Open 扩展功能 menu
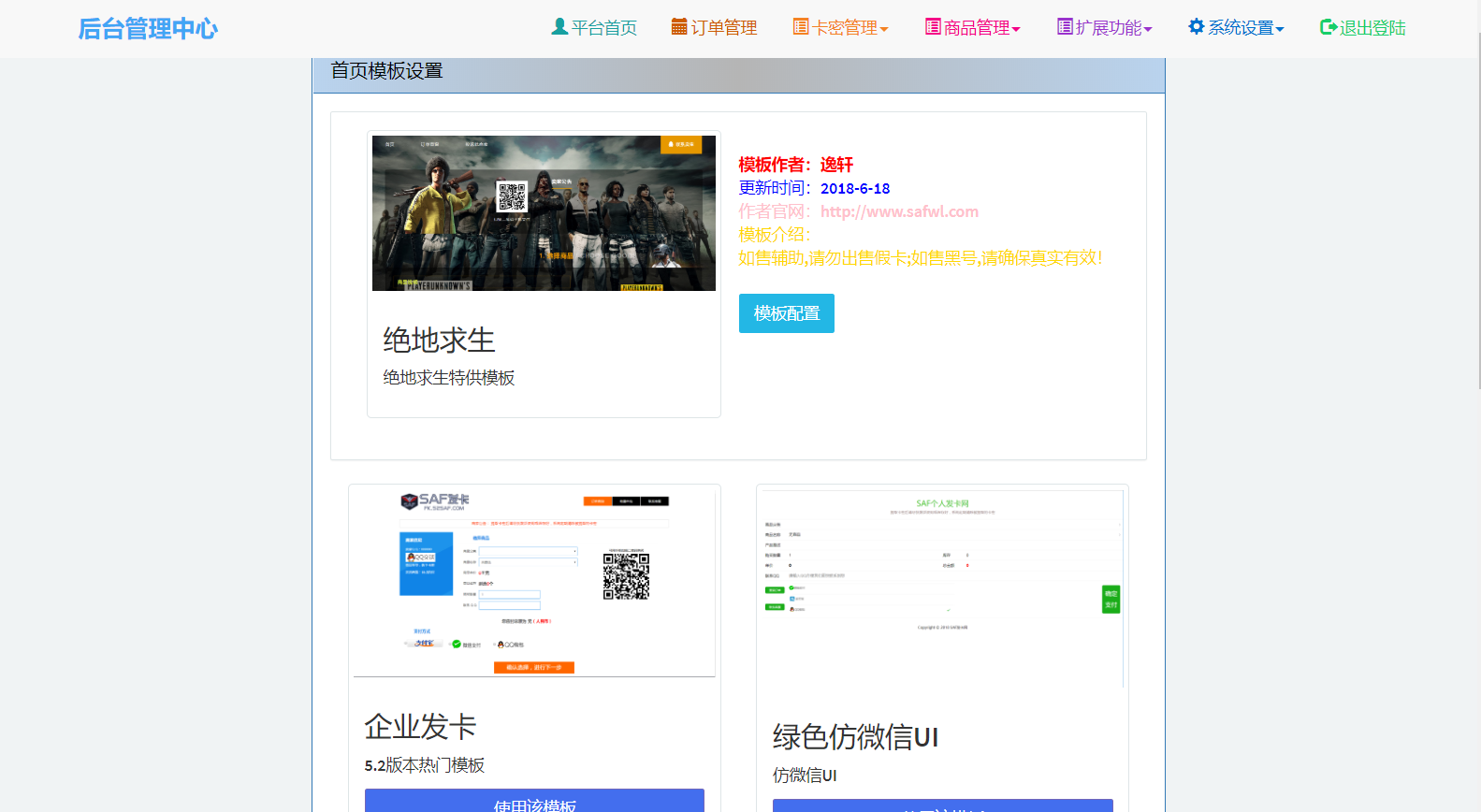1481x812 pixels. [x=1104, y=28]
